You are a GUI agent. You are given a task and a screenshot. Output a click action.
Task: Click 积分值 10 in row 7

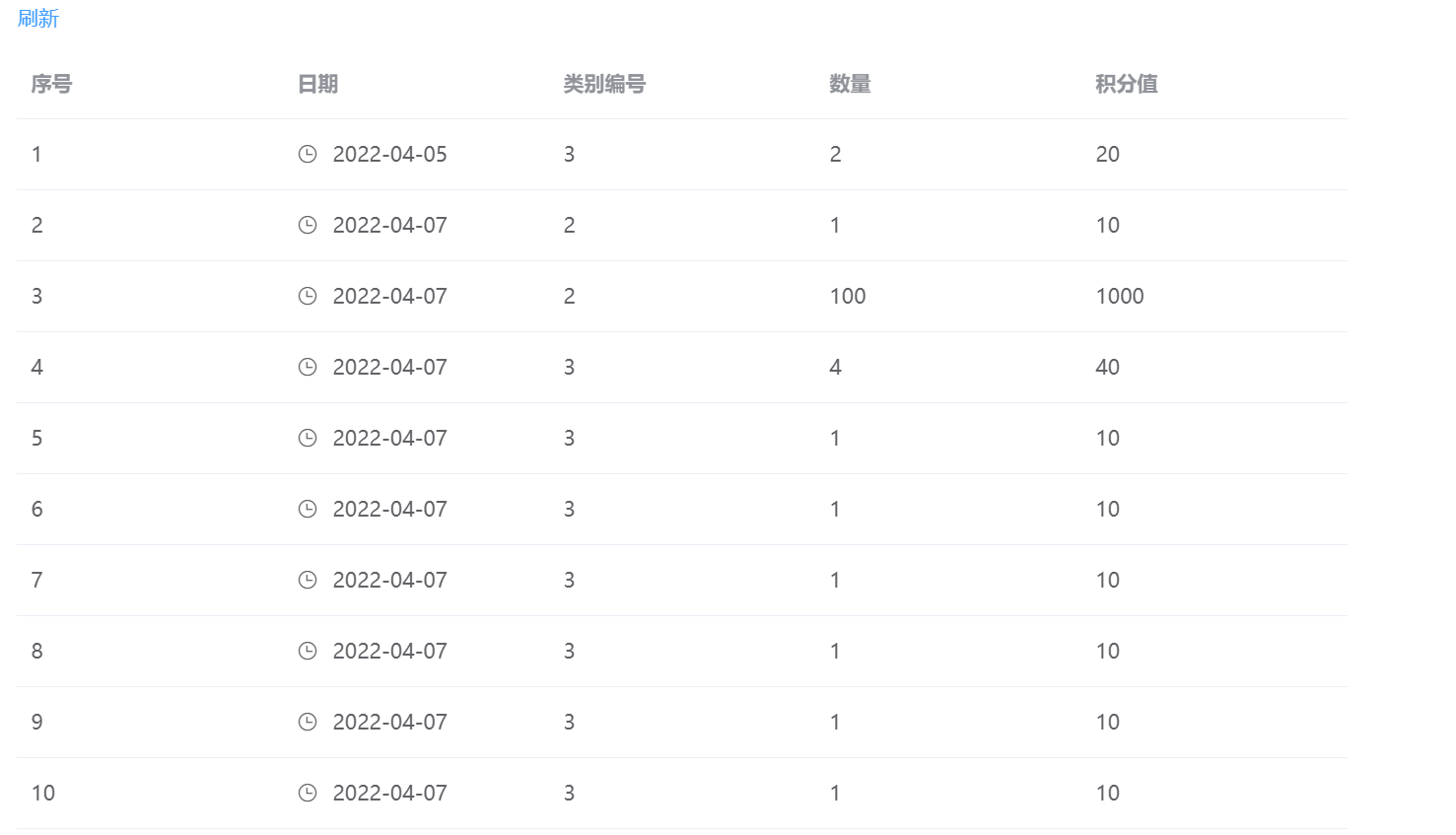[1108, 580]
